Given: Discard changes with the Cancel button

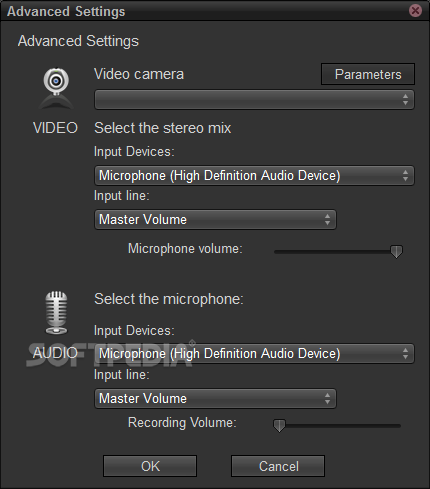Looking at the screenshot, I should tap(278, 466).
